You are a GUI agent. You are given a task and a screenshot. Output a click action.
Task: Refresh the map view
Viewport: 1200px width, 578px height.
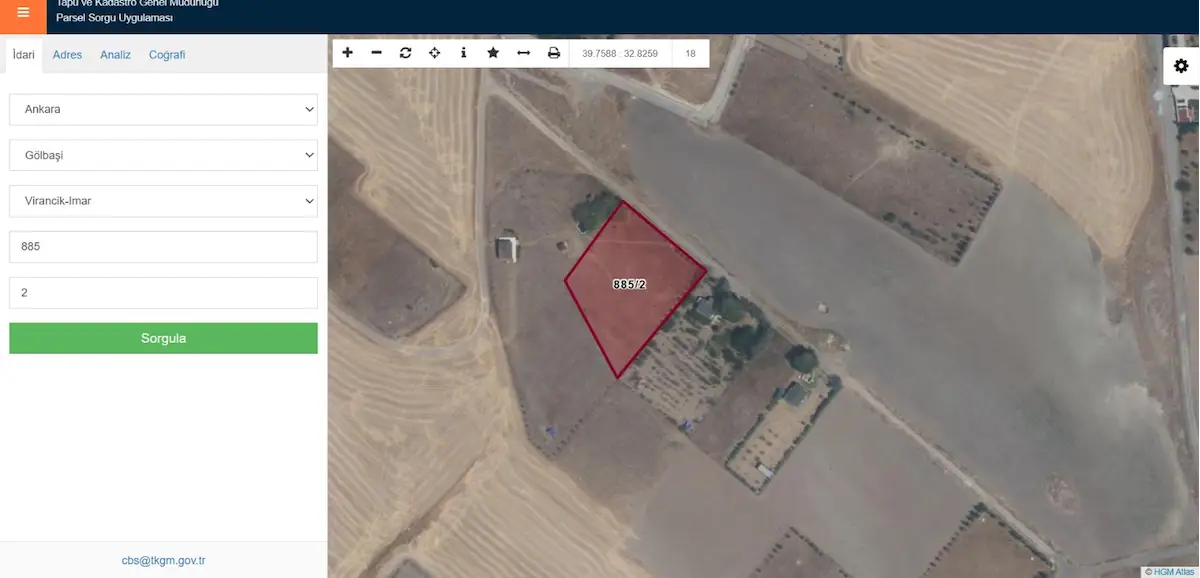pos(405,53)
